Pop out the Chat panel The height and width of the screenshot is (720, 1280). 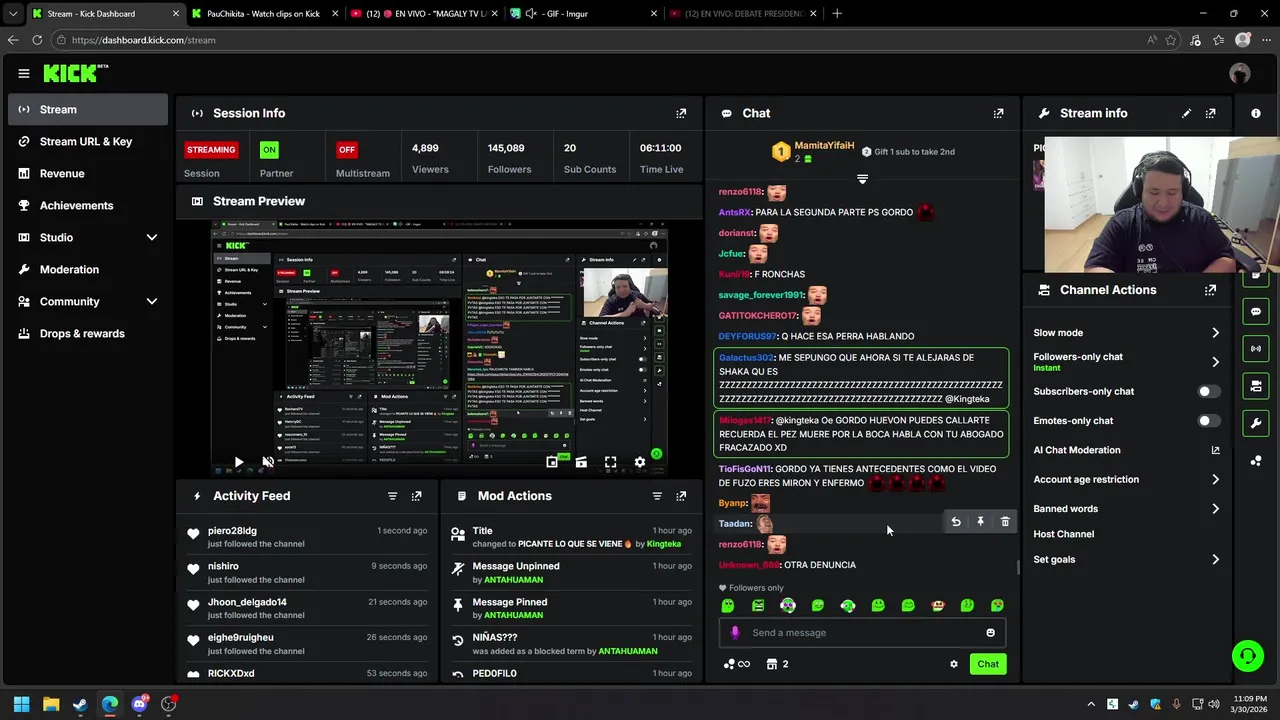(x=998, y=113)
